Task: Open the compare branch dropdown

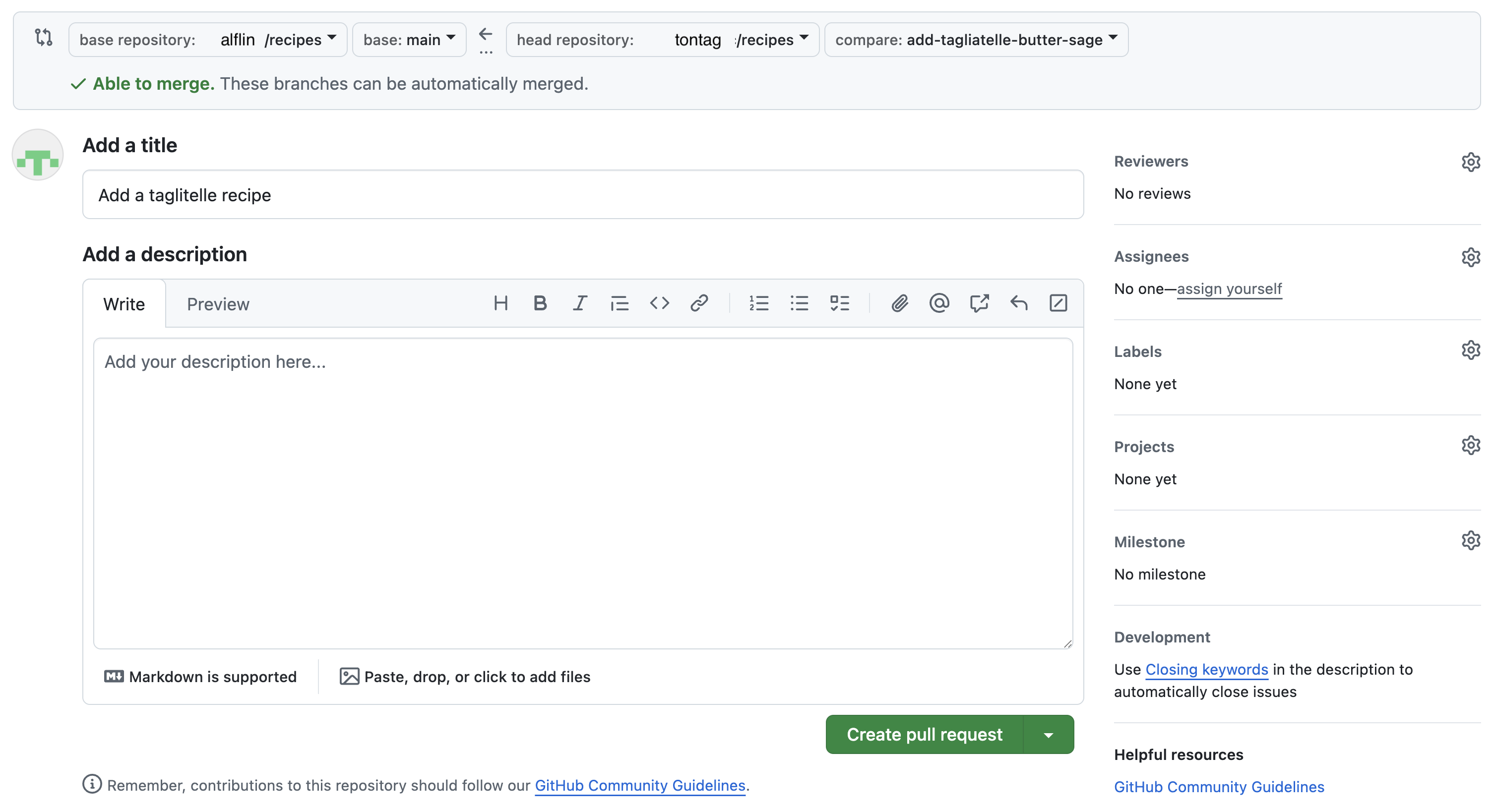Action: [976, 40]
